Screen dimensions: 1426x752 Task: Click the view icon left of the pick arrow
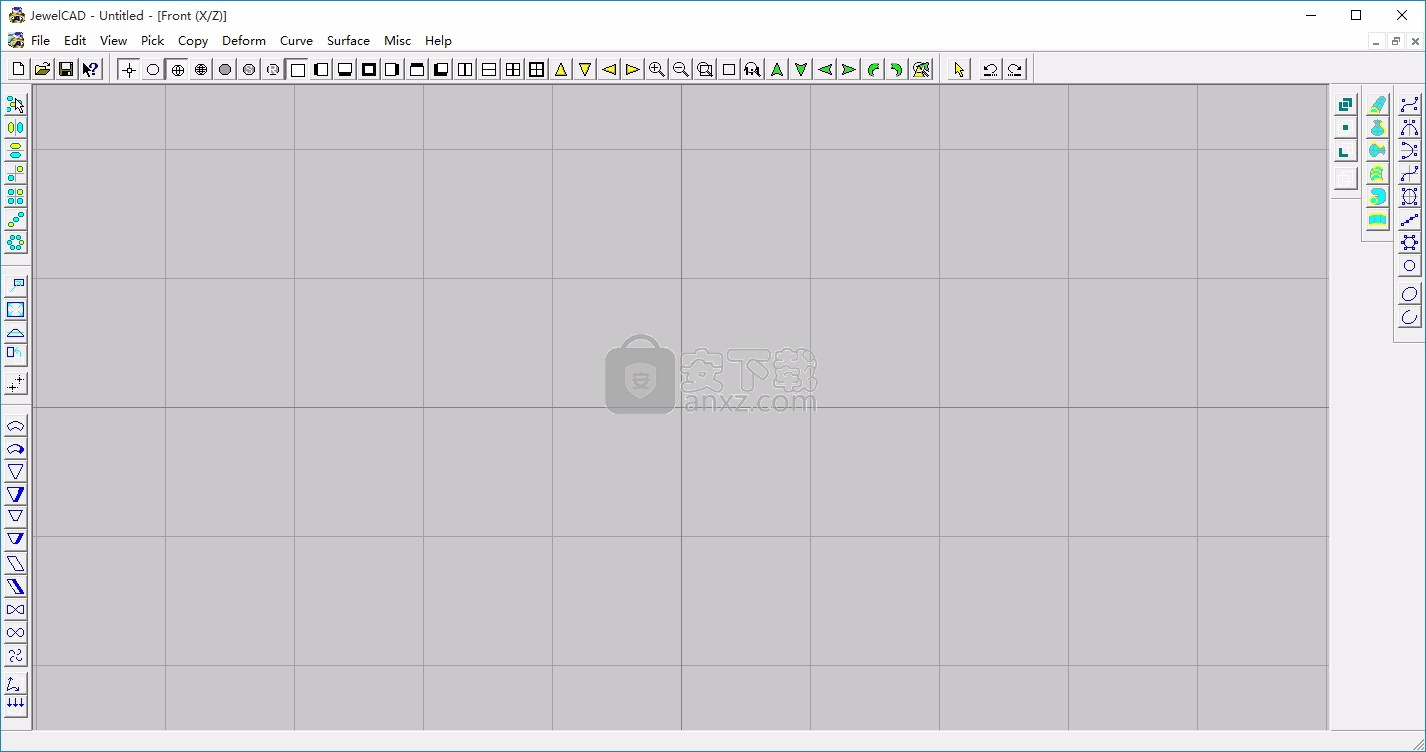pyautogui.click(x=921, y=69)
